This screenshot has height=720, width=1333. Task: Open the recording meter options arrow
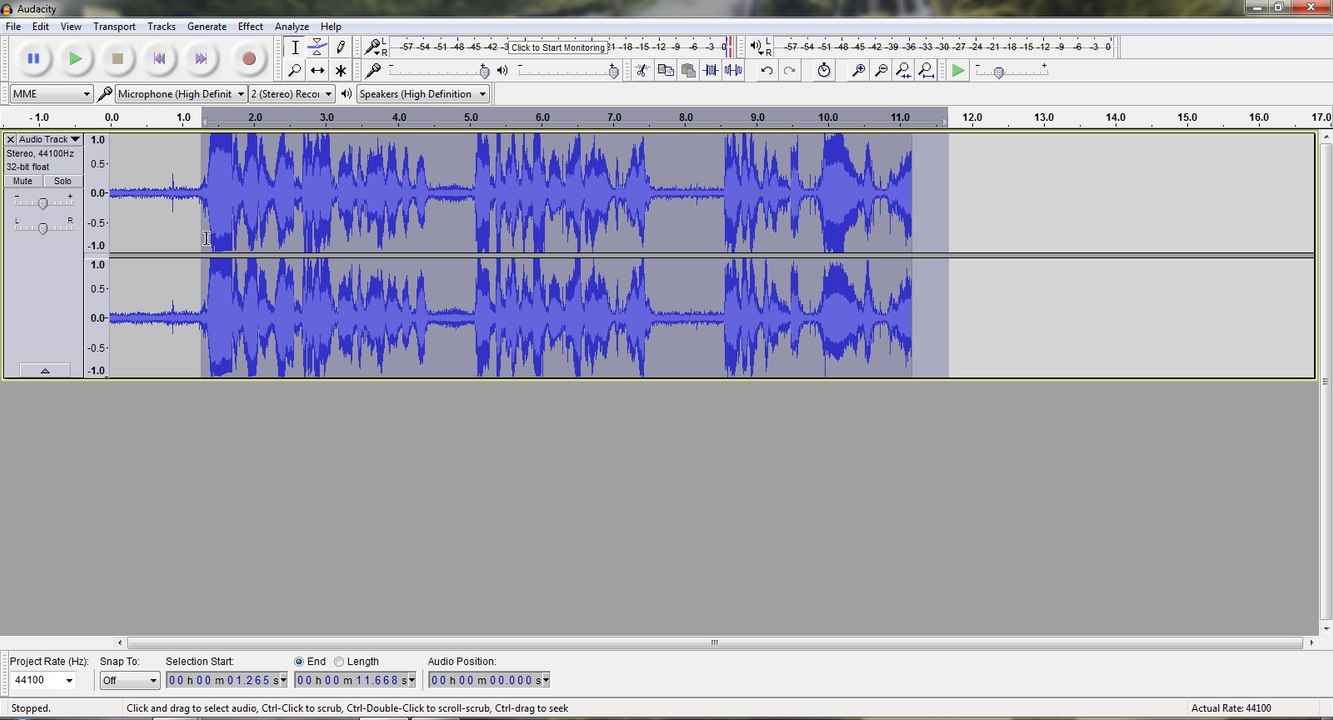coord(377,53)
